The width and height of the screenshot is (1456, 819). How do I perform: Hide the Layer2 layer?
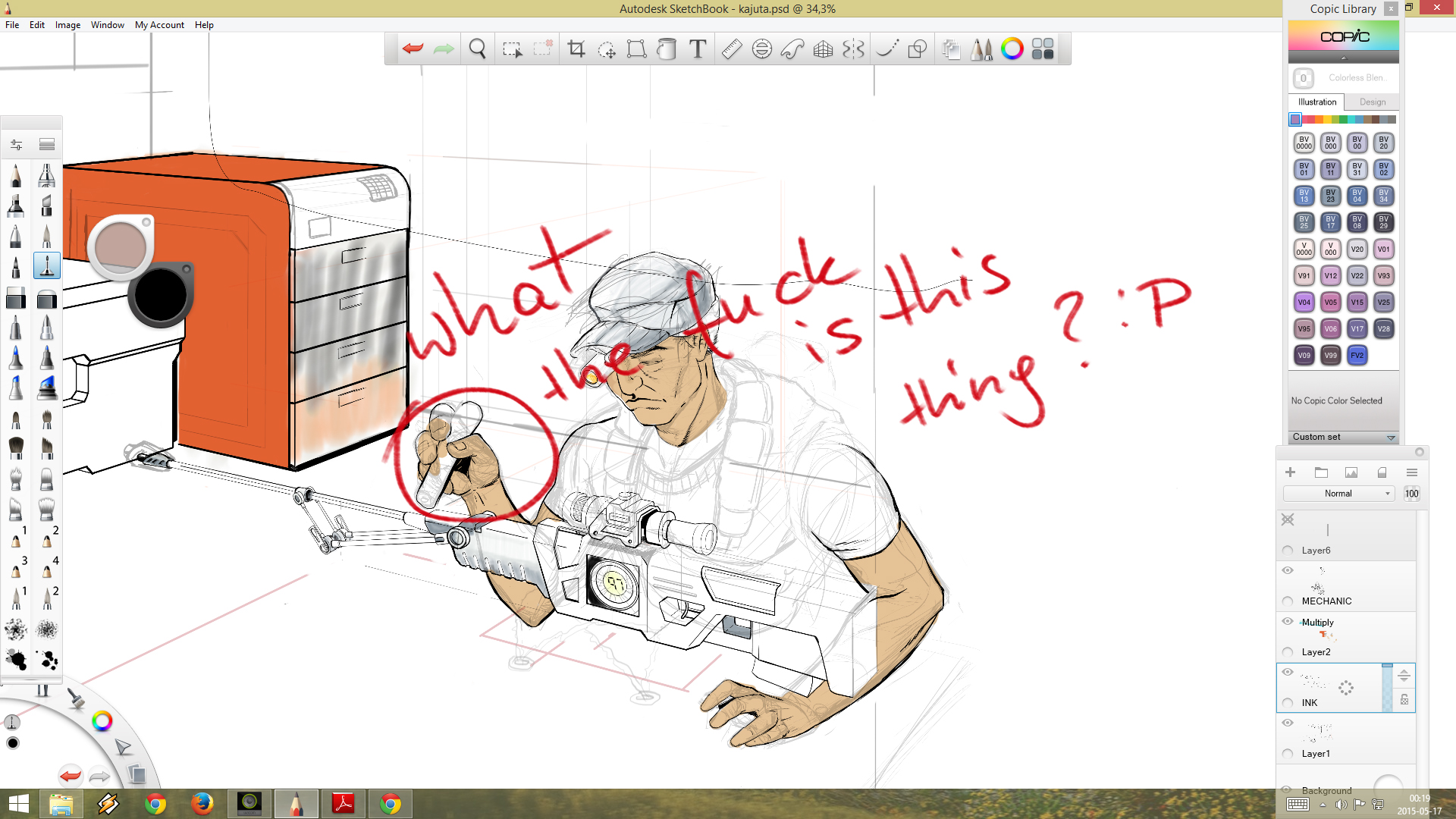(1287, 621)
